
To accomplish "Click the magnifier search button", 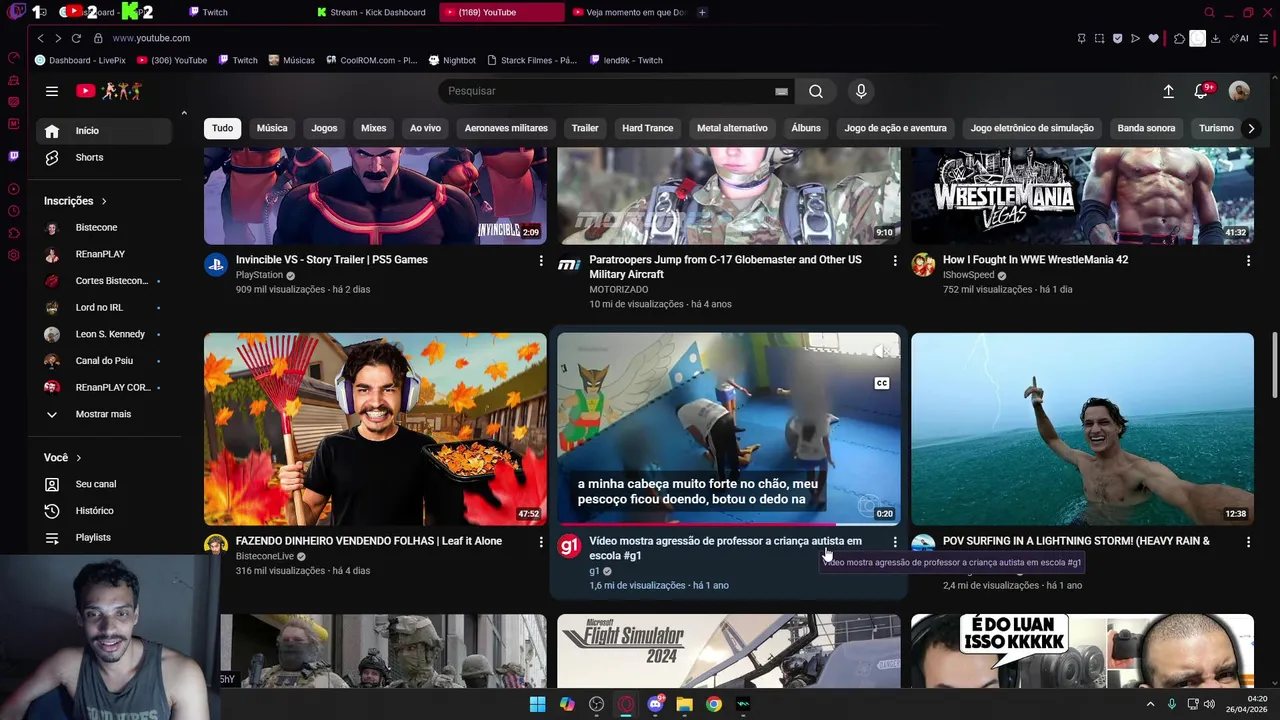I will [x=816, y=91].
